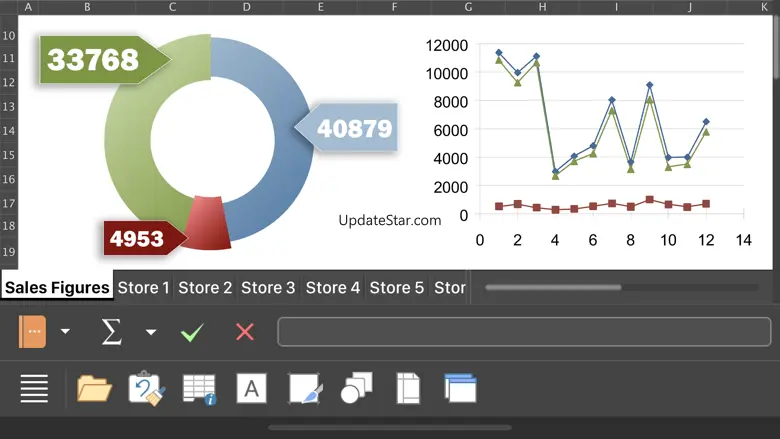This screenshot has height=439, width=780.
Task: Select the red donut chart segment
Action: 208,223
